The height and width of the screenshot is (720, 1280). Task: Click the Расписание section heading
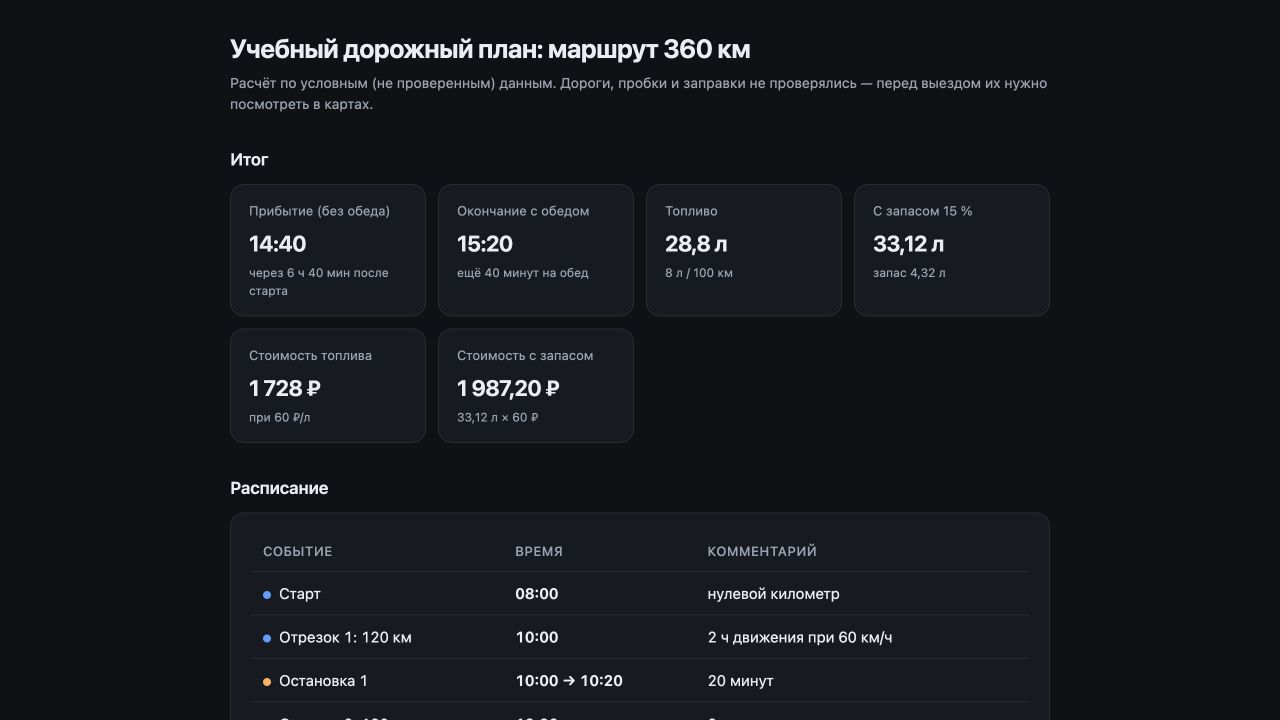(279, 488)
